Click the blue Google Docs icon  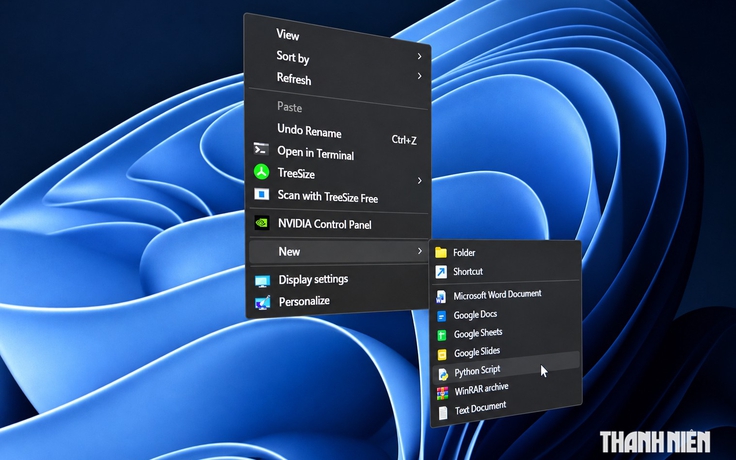pos(441,316)
